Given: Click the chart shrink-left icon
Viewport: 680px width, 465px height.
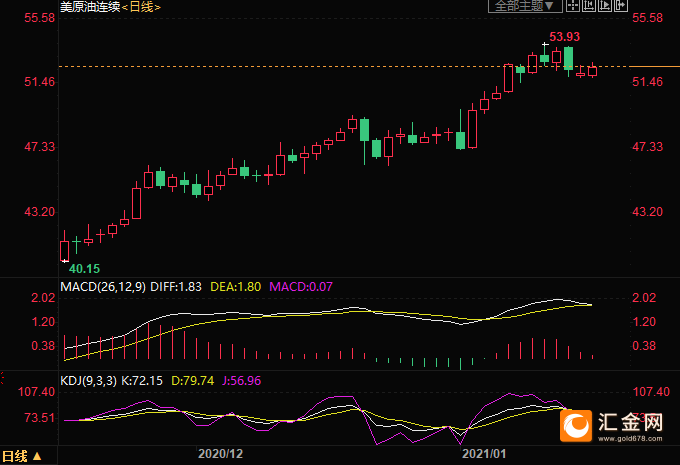Looking at the screenshot, I should coord(589,5).
